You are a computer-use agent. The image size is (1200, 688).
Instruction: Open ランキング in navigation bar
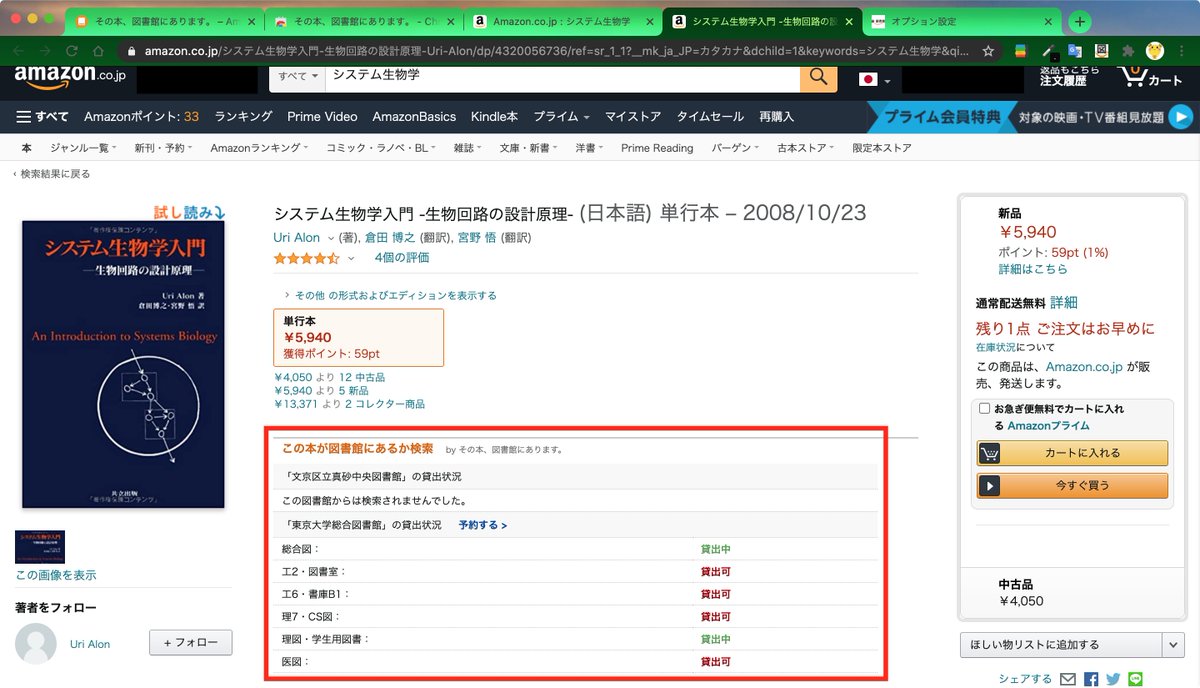(243, 117)
